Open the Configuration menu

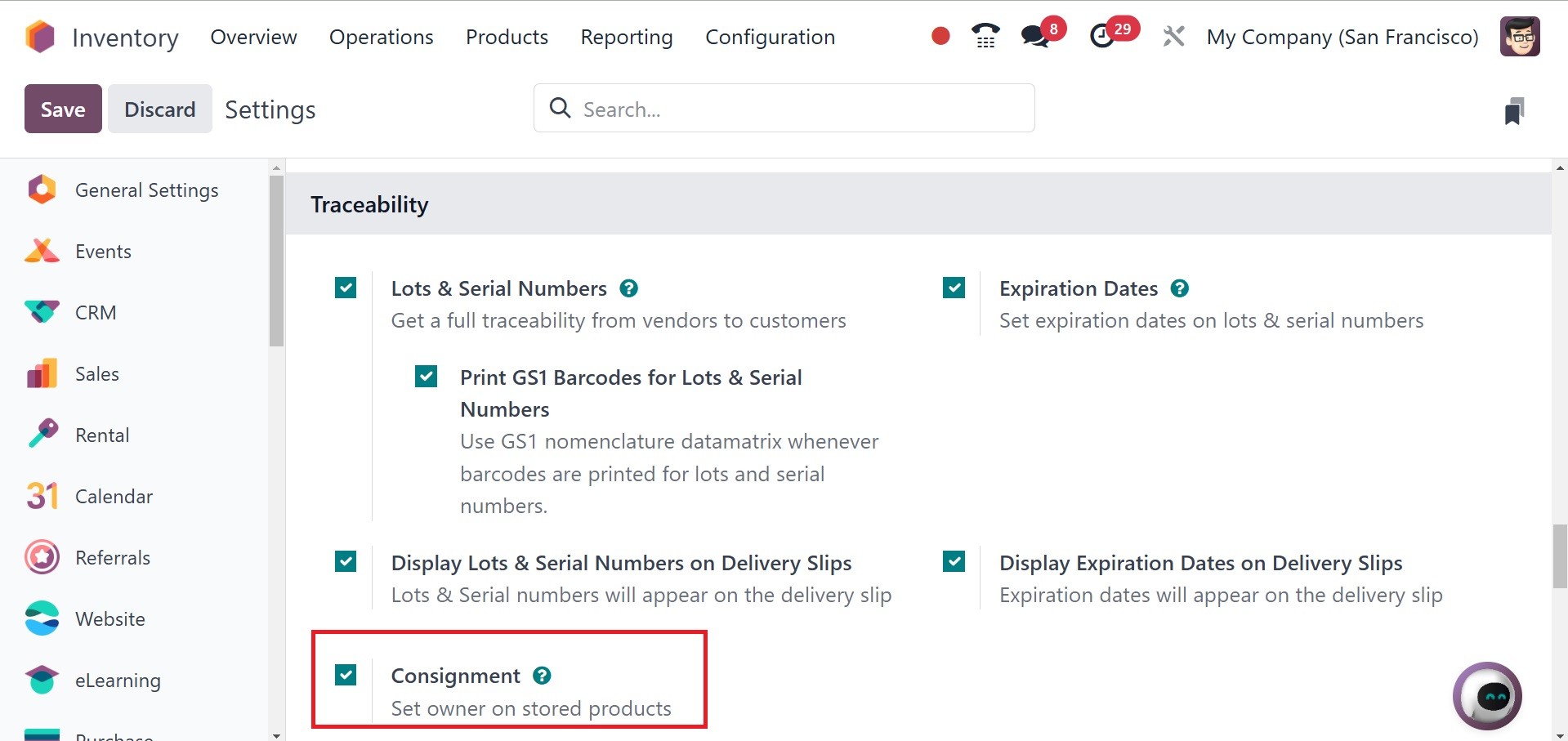770,37
